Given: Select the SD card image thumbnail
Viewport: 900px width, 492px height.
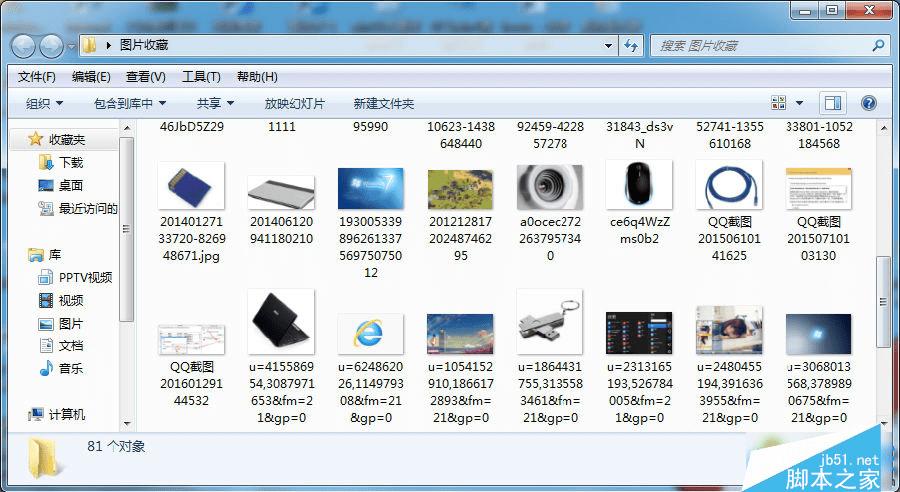Looking at the screenshot, I should (x=191, y=185).
